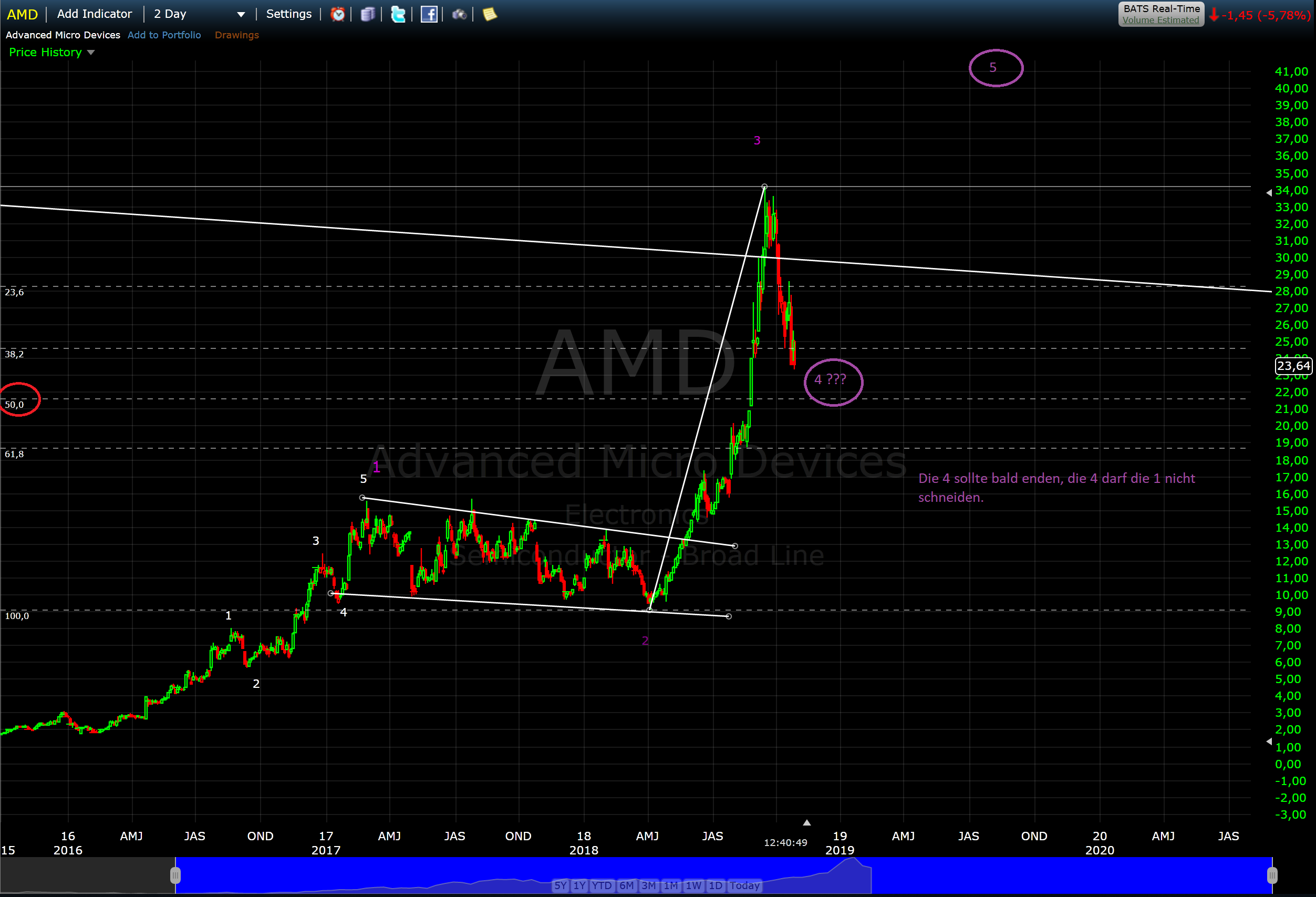Select the 5Y time range button

[560, 885]
